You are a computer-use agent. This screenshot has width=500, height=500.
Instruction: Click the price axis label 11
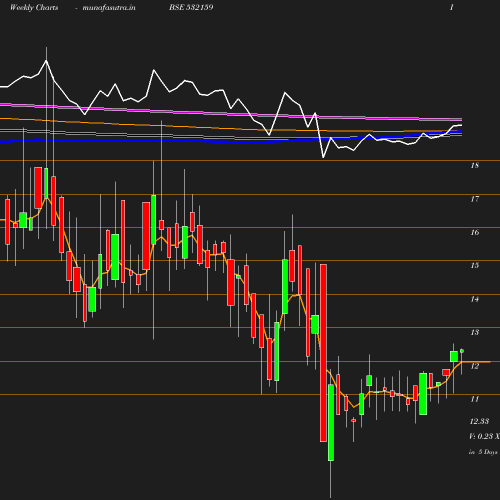[475, 399]
